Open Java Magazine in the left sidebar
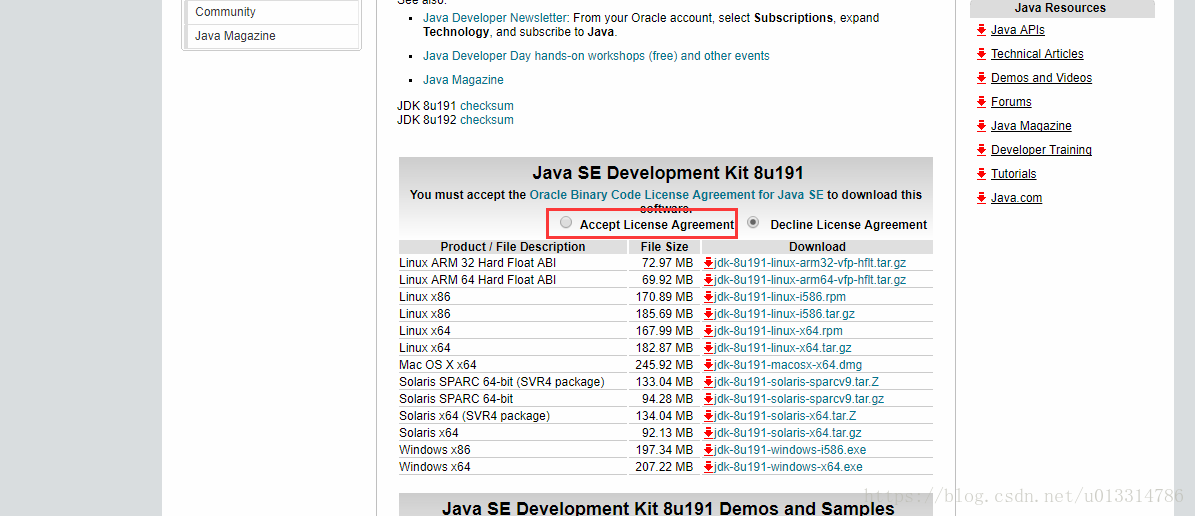The image size is (1195, 516). click(x=235, y=36)
